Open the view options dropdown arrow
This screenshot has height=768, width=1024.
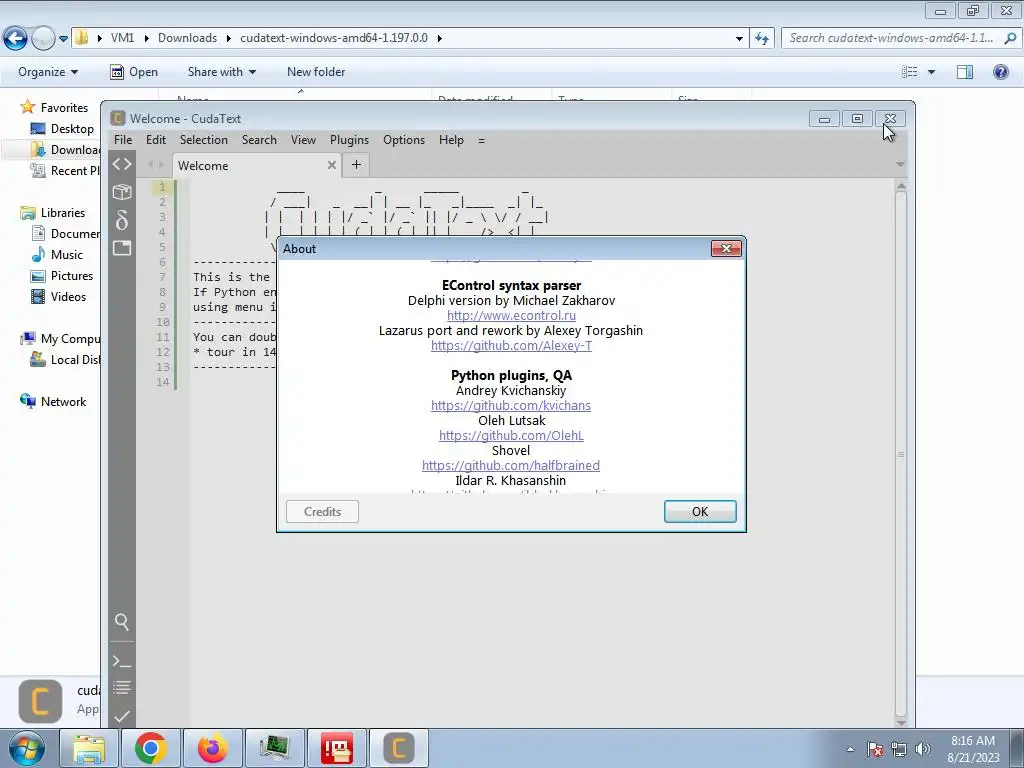click(931, 72)
